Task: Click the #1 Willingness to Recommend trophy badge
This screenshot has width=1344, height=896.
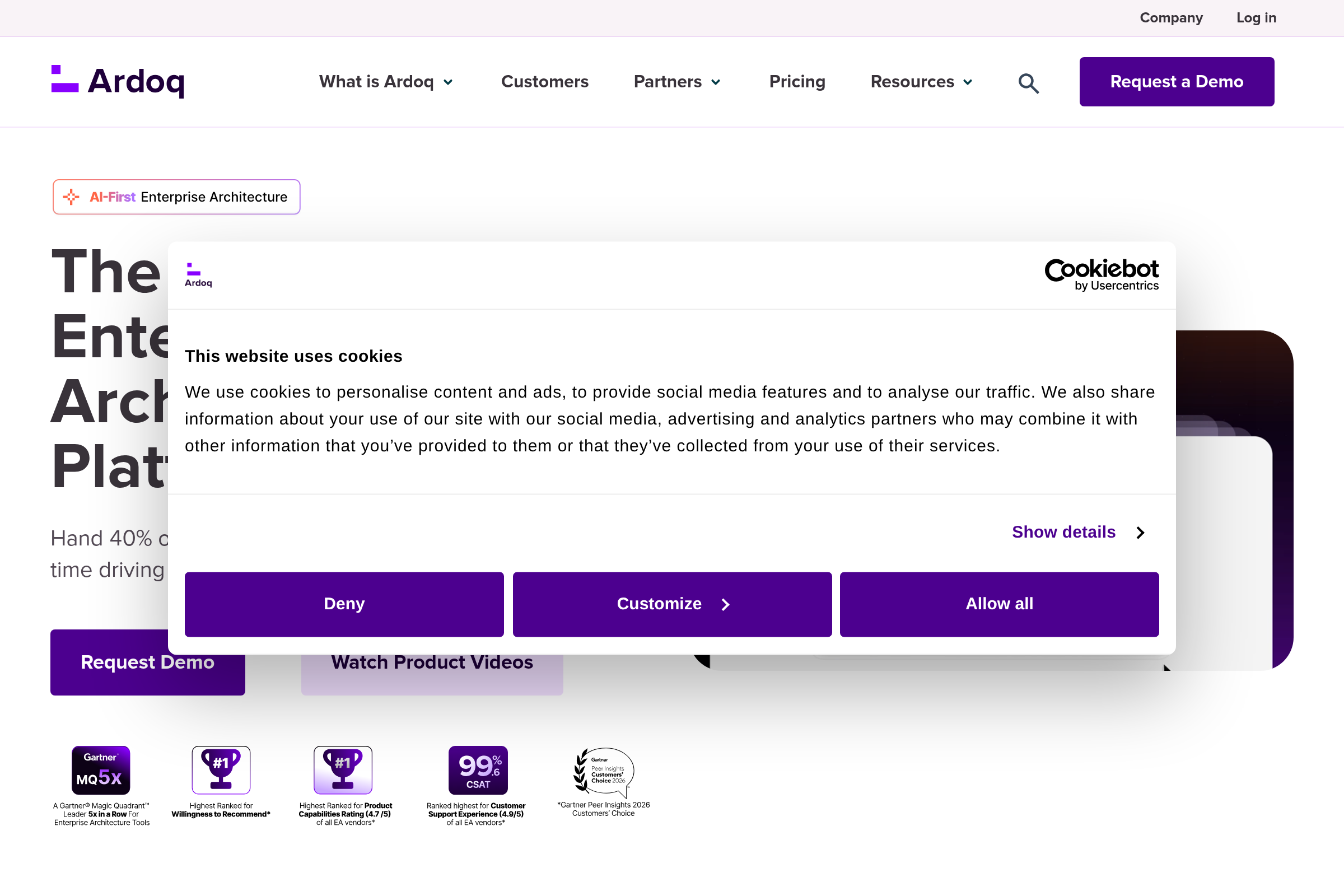Action: click(221, 769)
